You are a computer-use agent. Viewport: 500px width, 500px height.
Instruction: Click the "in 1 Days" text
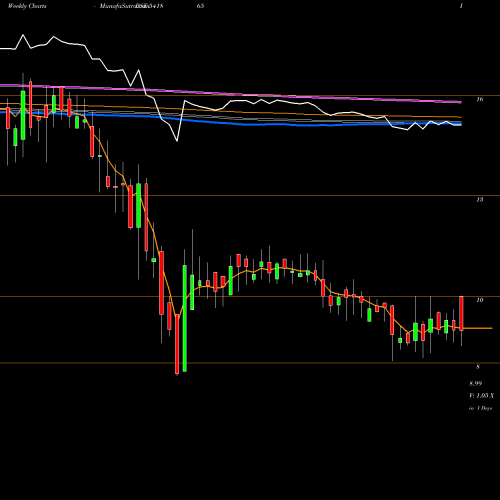[480, 408]
